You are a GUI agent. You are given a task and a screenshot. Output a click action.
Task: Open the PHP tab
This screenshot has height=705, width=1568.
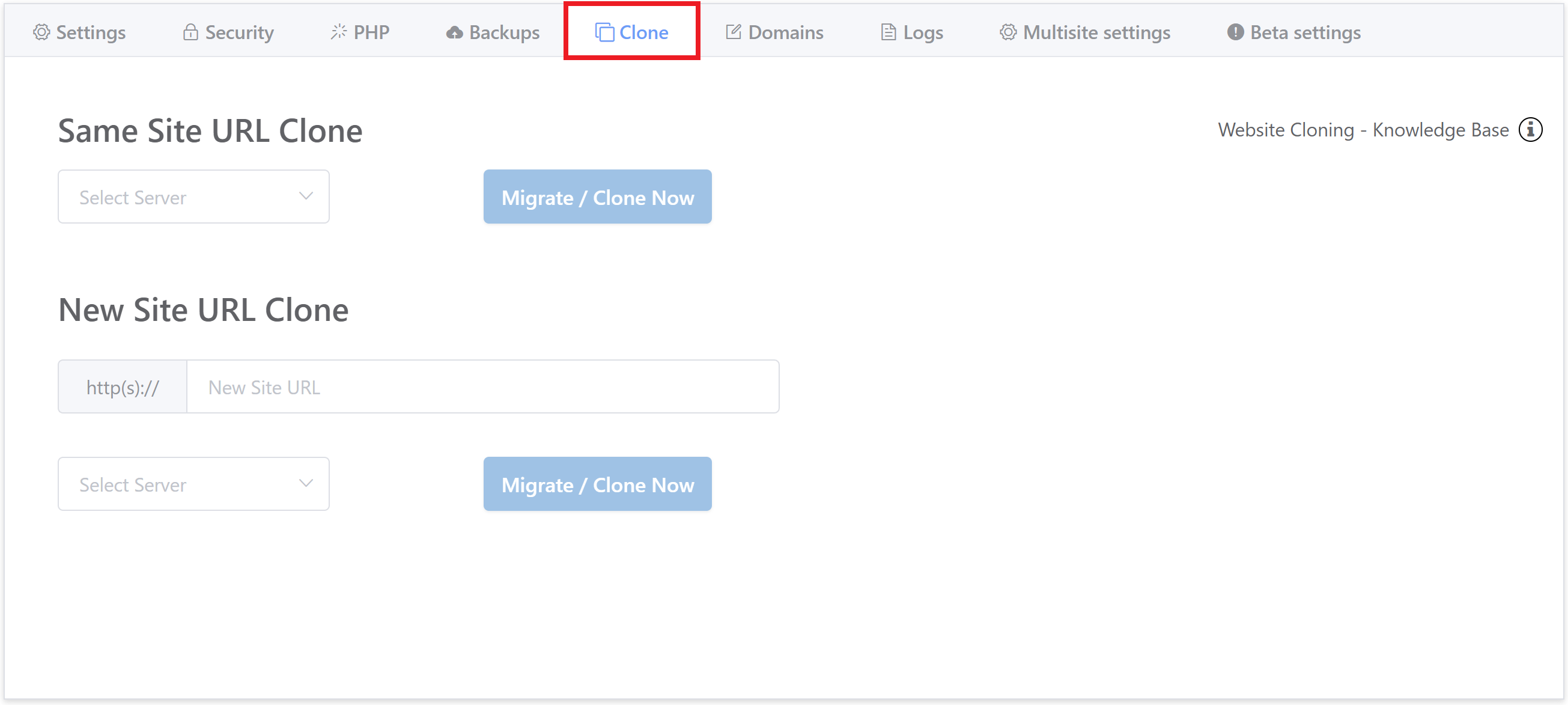coord(360,32)
